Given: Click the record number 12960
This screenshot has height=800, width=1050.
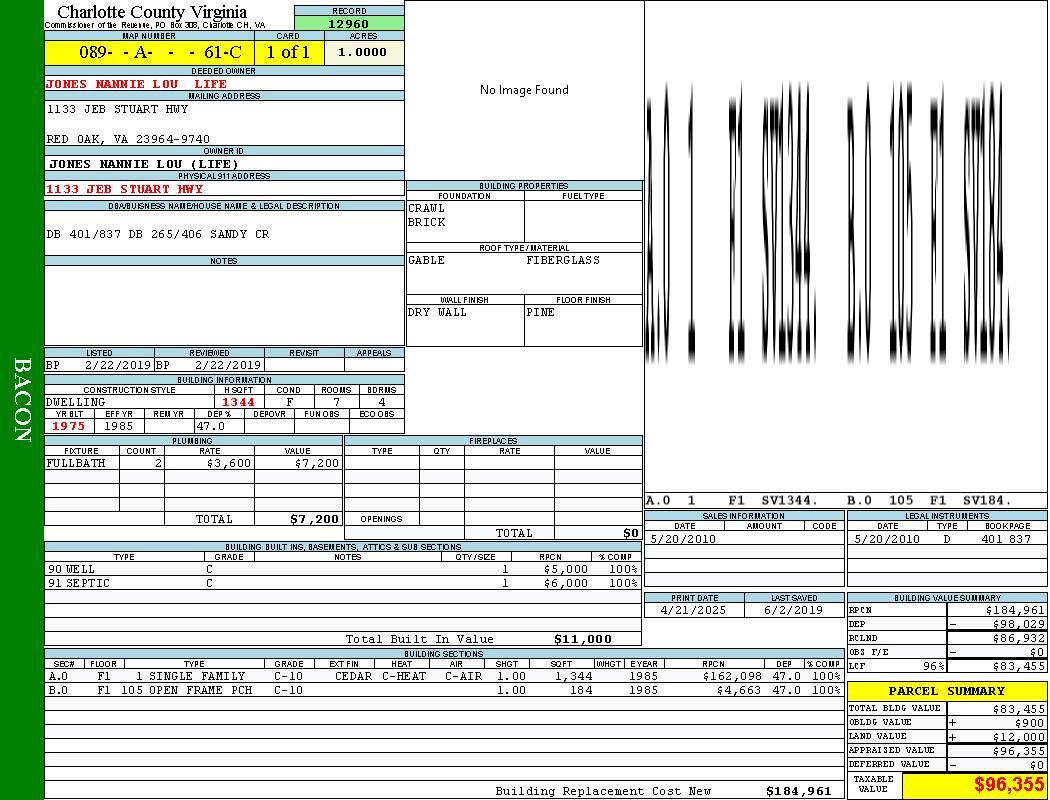Looking at the screenshot, I should pyautogui.click(x=349, y=23).
